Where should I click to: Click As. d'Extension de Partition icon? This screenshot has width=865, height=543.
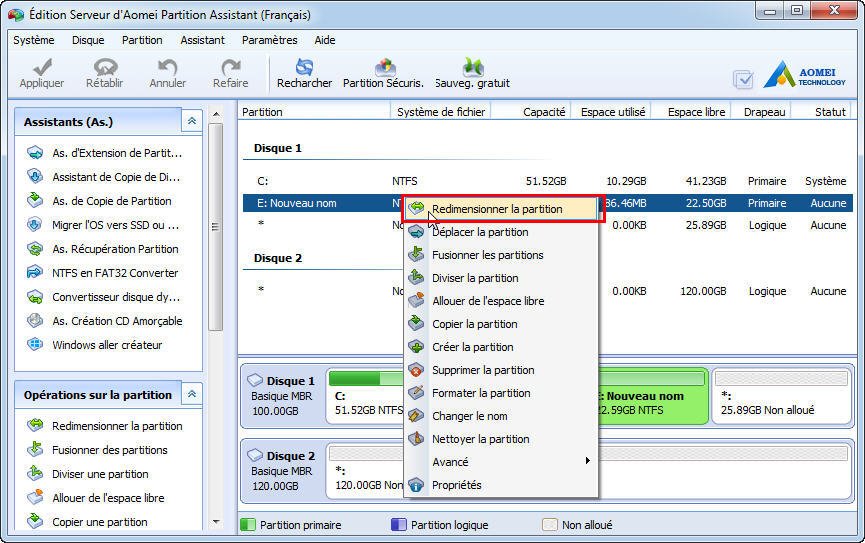point(35,153)
